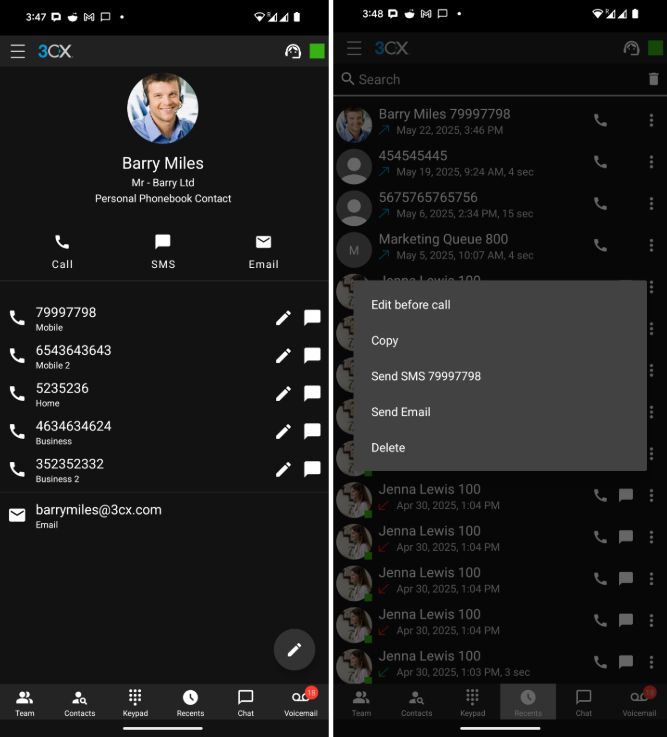Screen dimensions: 667x737
Task: Open Keypad tab on Recents screen
Action: pos(472,703)
